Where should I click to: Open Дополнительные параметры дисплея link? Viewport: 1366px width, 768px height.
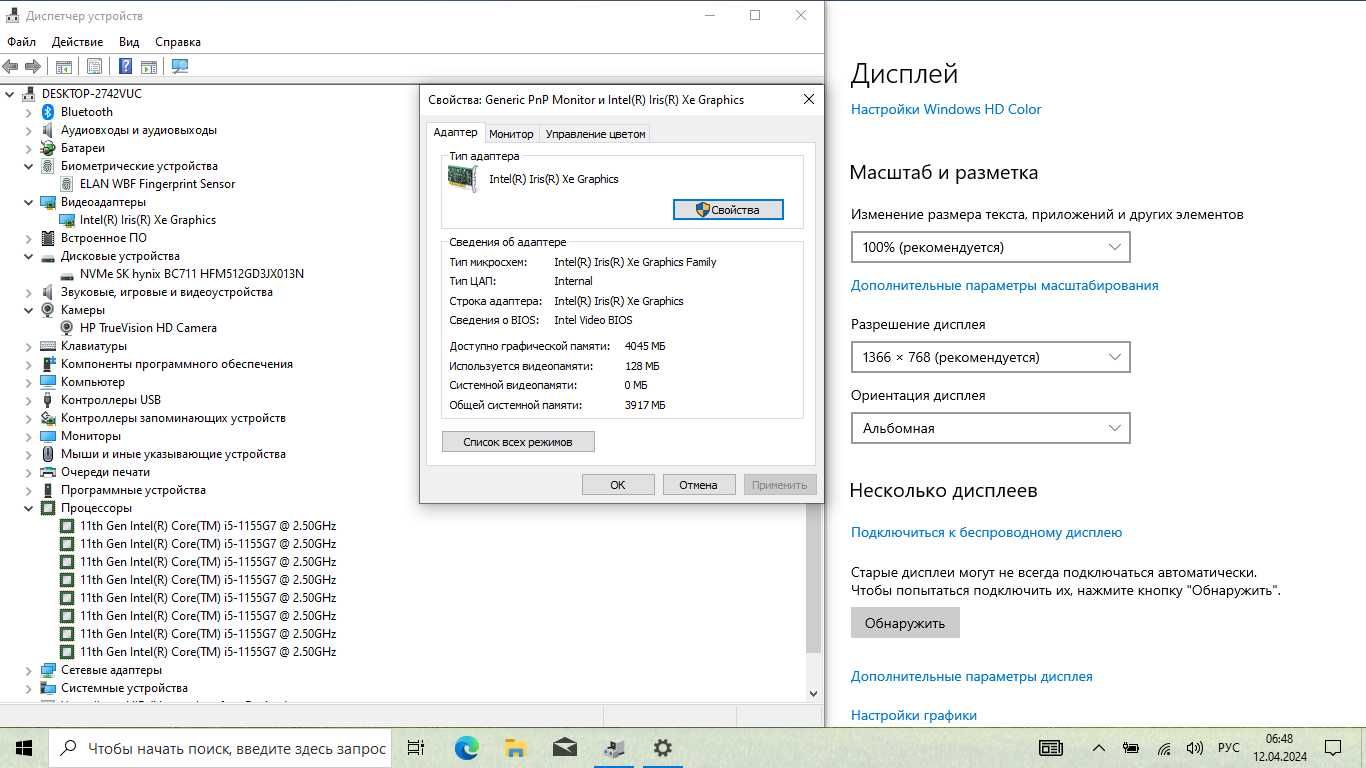[971, 676]
